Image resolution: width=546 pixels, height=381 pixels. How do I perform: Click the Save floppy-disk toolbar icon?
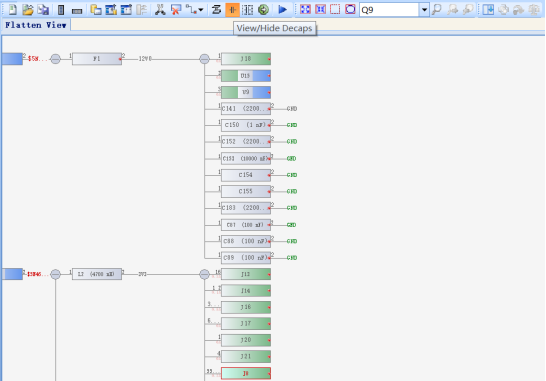[x=43, y=9]
